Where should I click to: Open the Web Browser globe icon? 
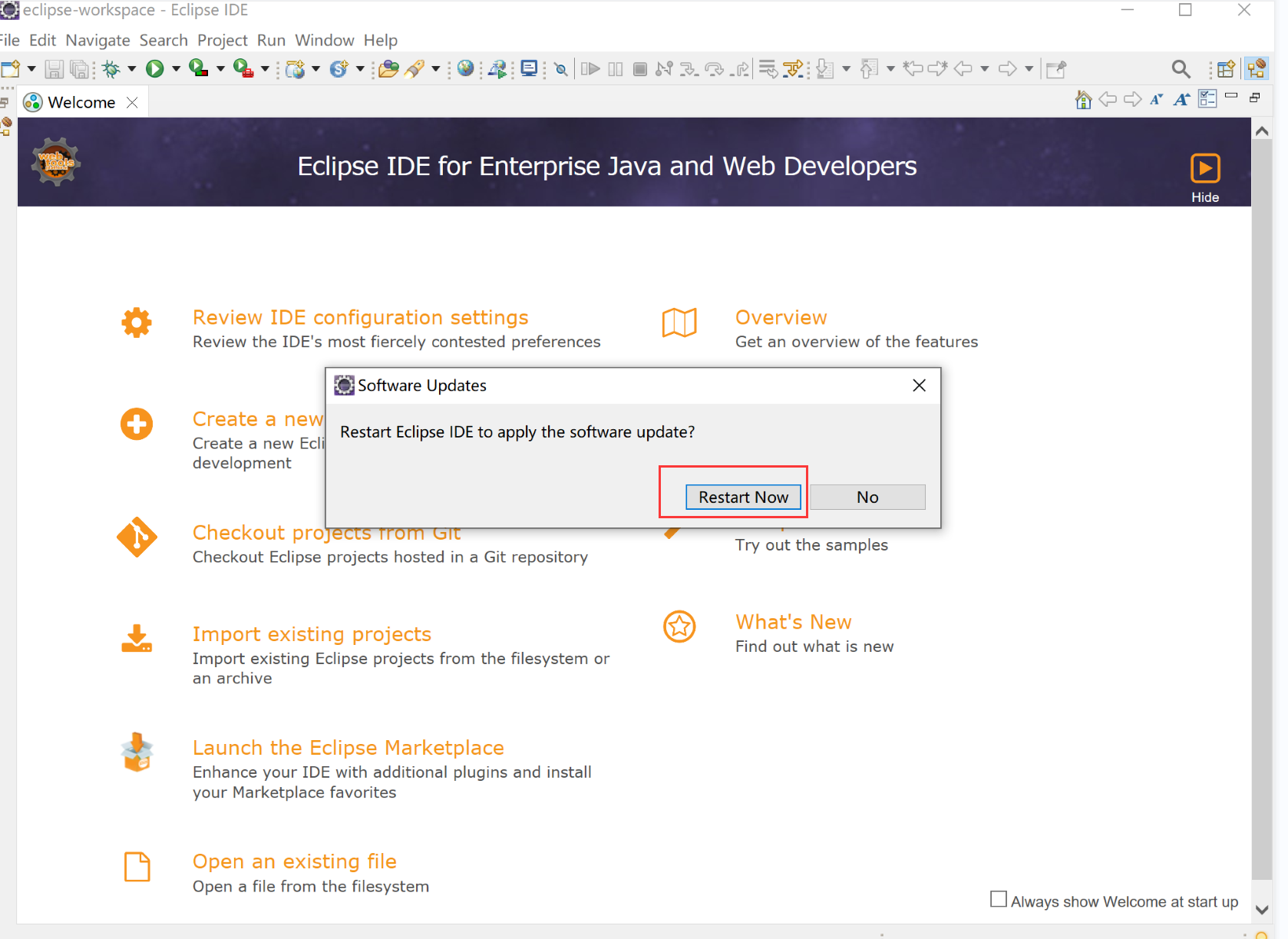coord(465,69)
